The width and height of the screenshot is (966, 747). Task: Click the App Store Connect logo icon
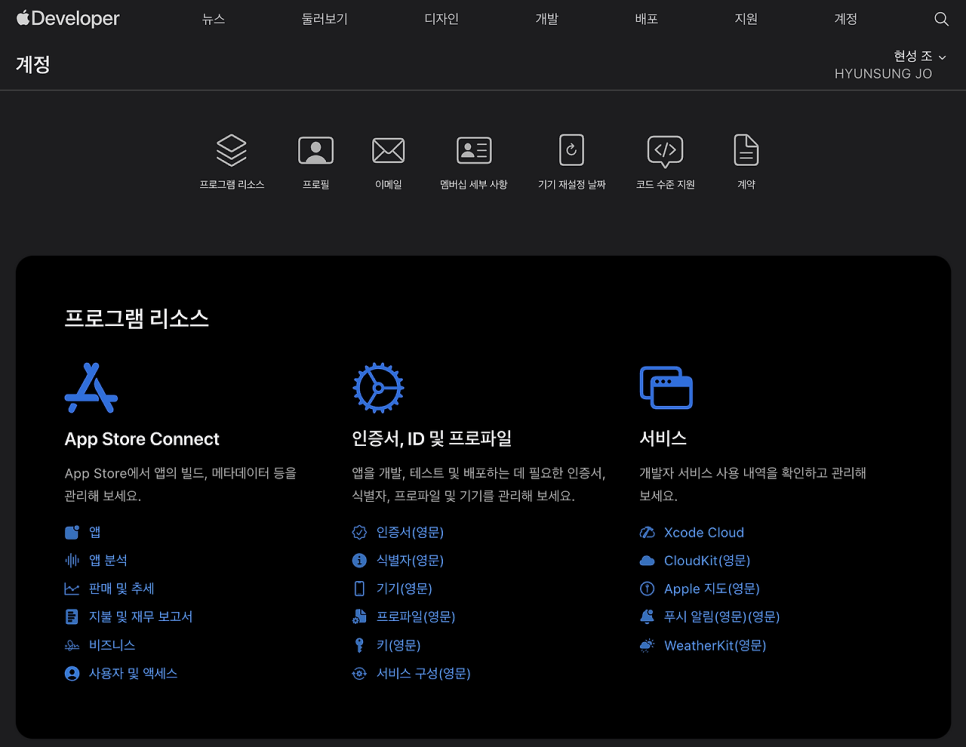coord(91,388)
